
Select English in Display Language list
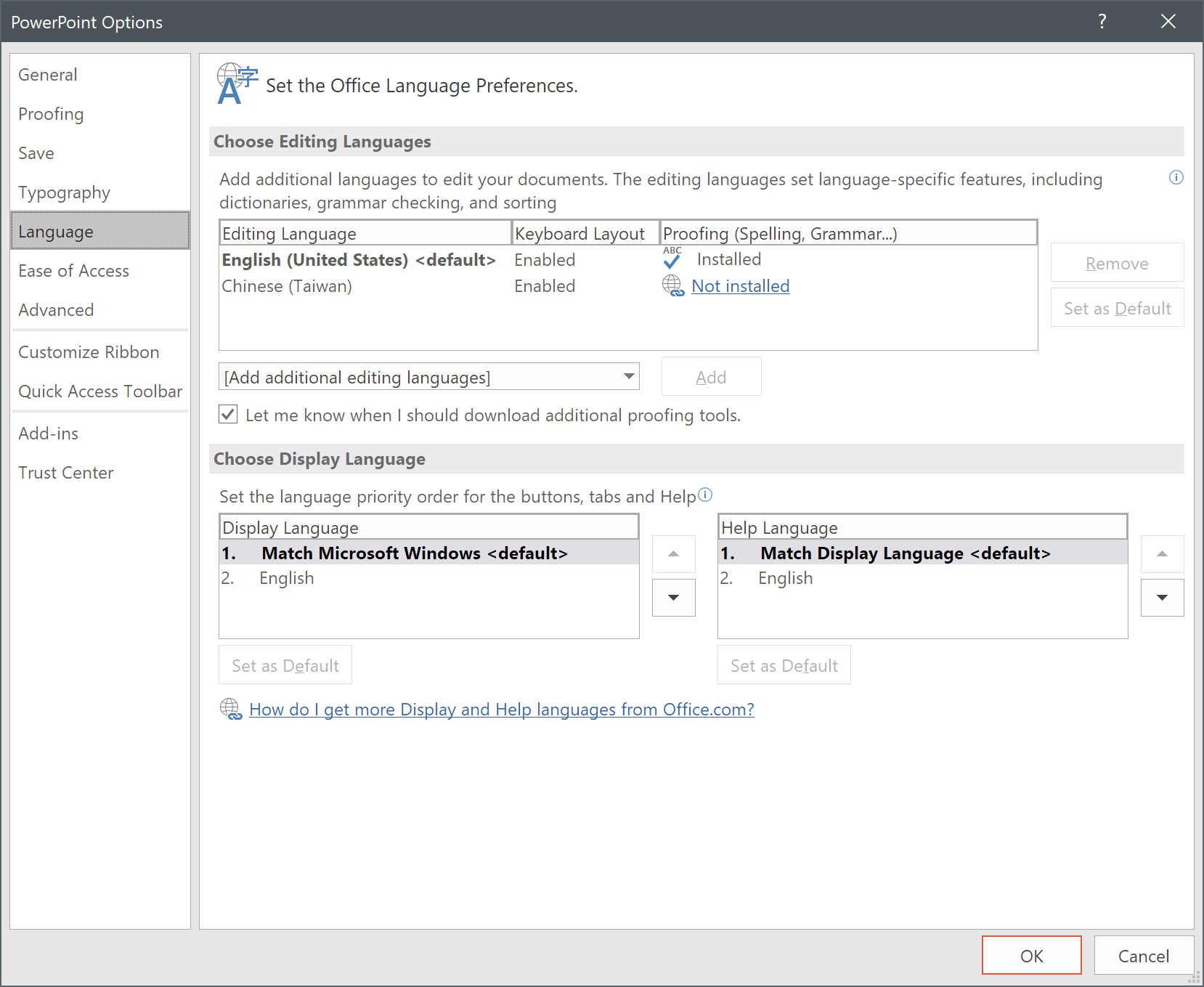click(429, 578)
